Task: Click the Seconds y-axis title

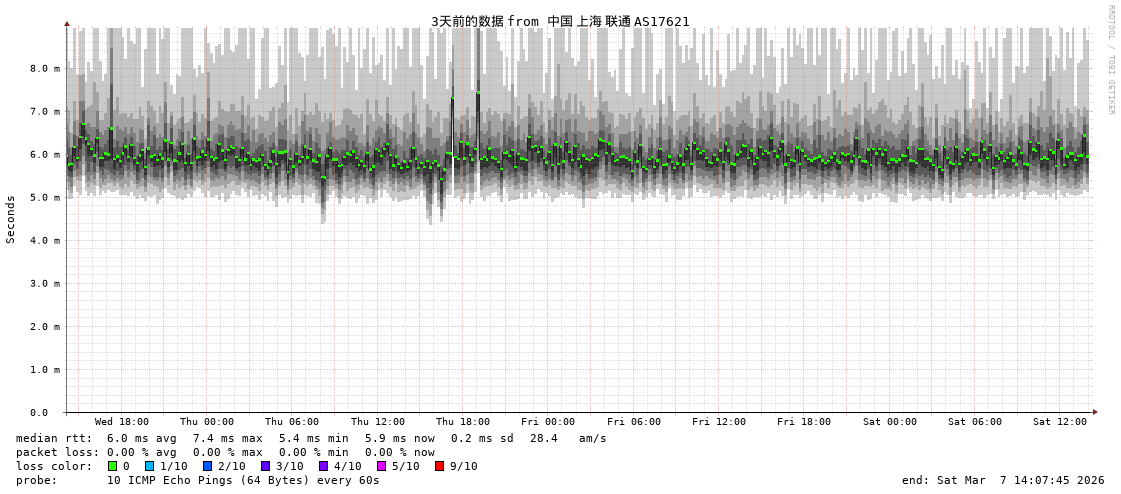Action: [11, 219]
